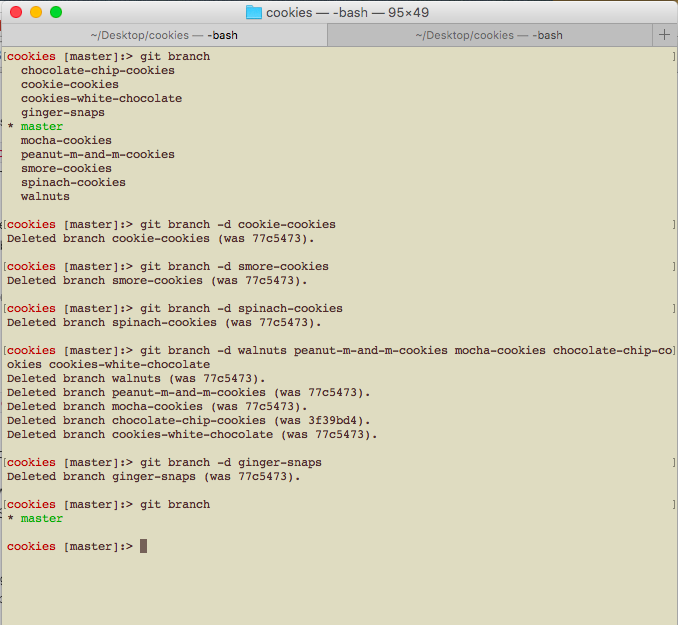Click the multi-branch 'git branch -d walnuts' command
678x625 pixels.
(406, 350)
